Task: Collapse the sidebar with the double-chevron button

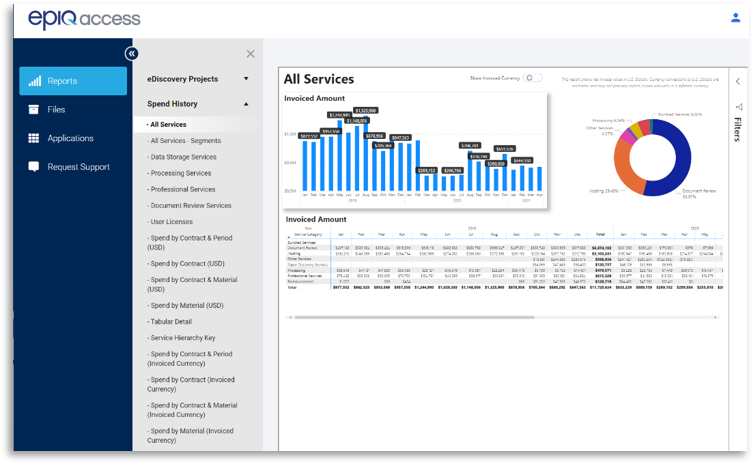Action: click(x=132, y=53)
